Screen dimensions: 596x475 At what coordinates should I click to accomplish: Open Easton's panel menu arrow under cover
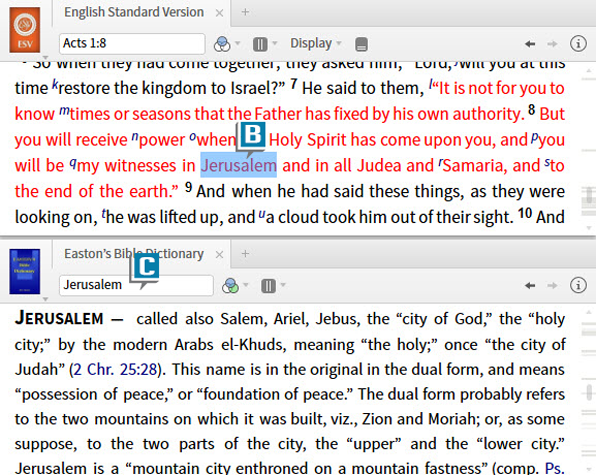tap(45, 299)
